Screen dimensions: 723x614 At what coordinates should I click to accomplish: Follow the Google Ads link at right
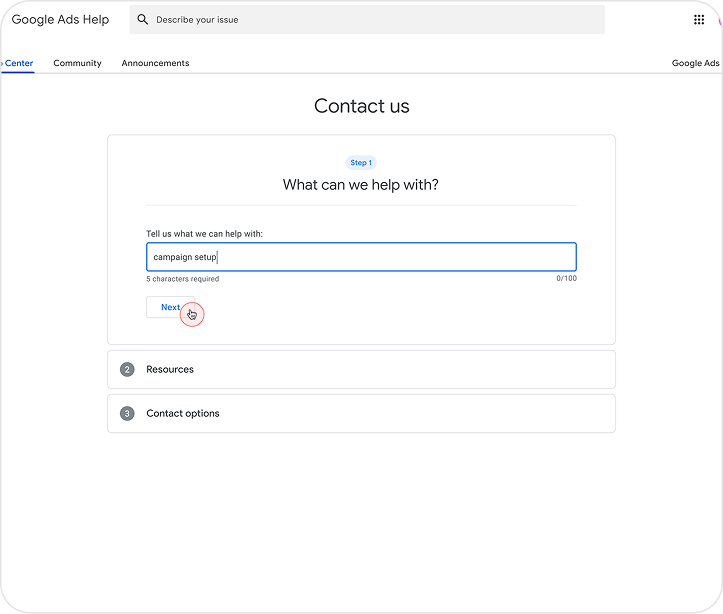pos(695,63)
